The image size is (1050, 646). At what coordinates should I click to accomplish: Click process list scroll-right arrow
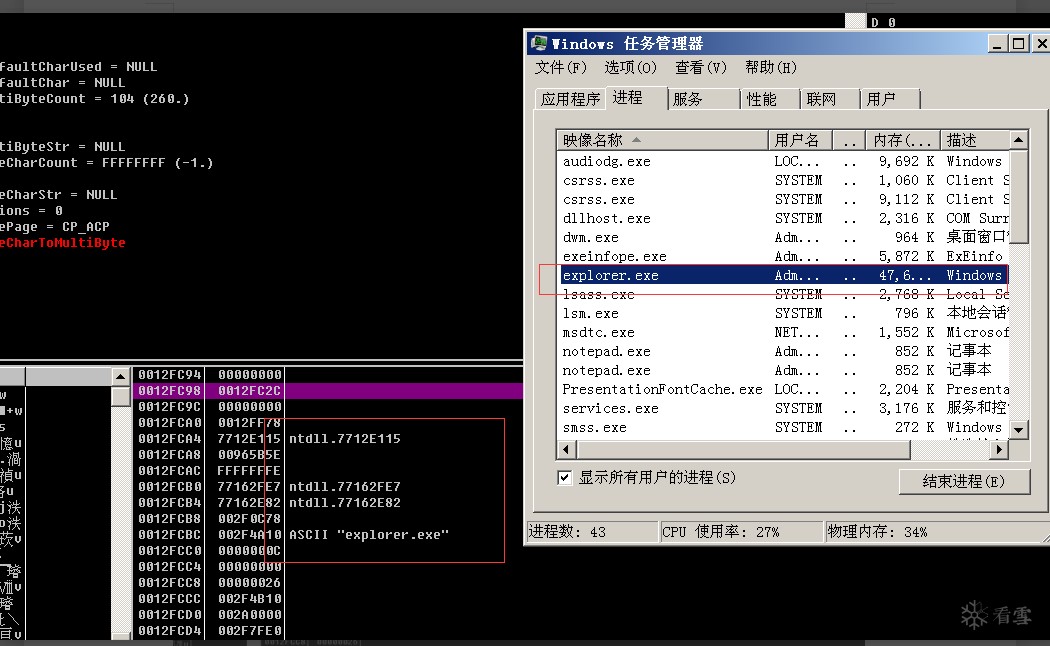point(999,449)
